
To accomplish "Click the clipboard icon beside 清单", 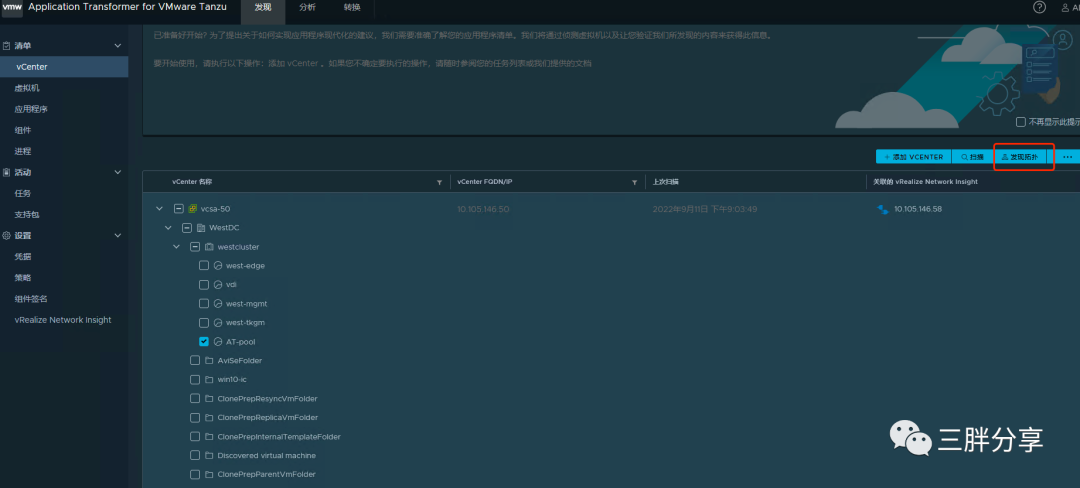I will (x=7, y=45).
